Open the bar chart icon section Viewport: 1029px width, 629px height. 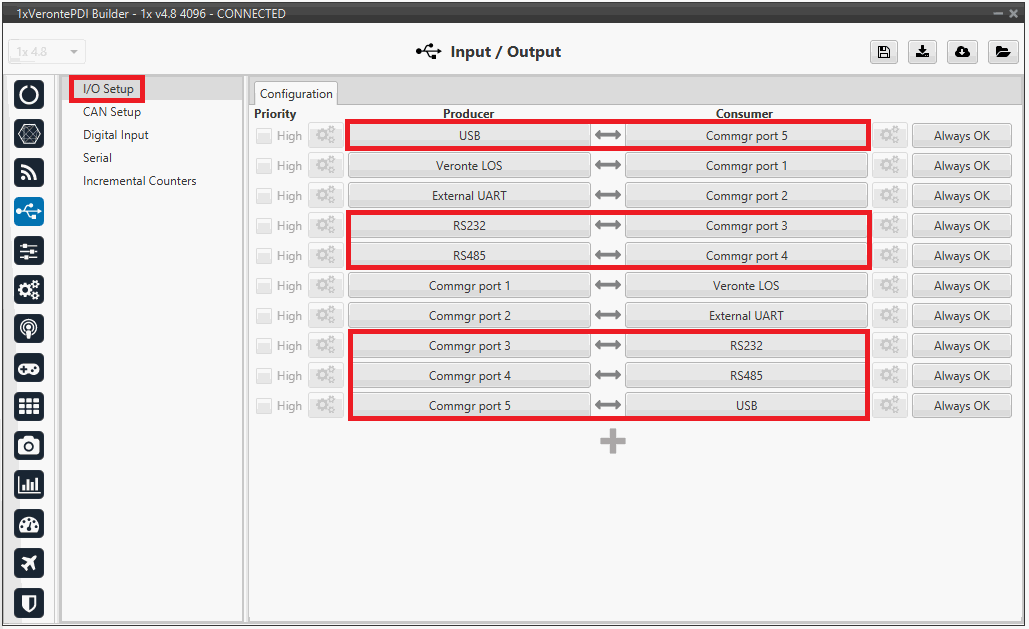click(x=29, y=485)
